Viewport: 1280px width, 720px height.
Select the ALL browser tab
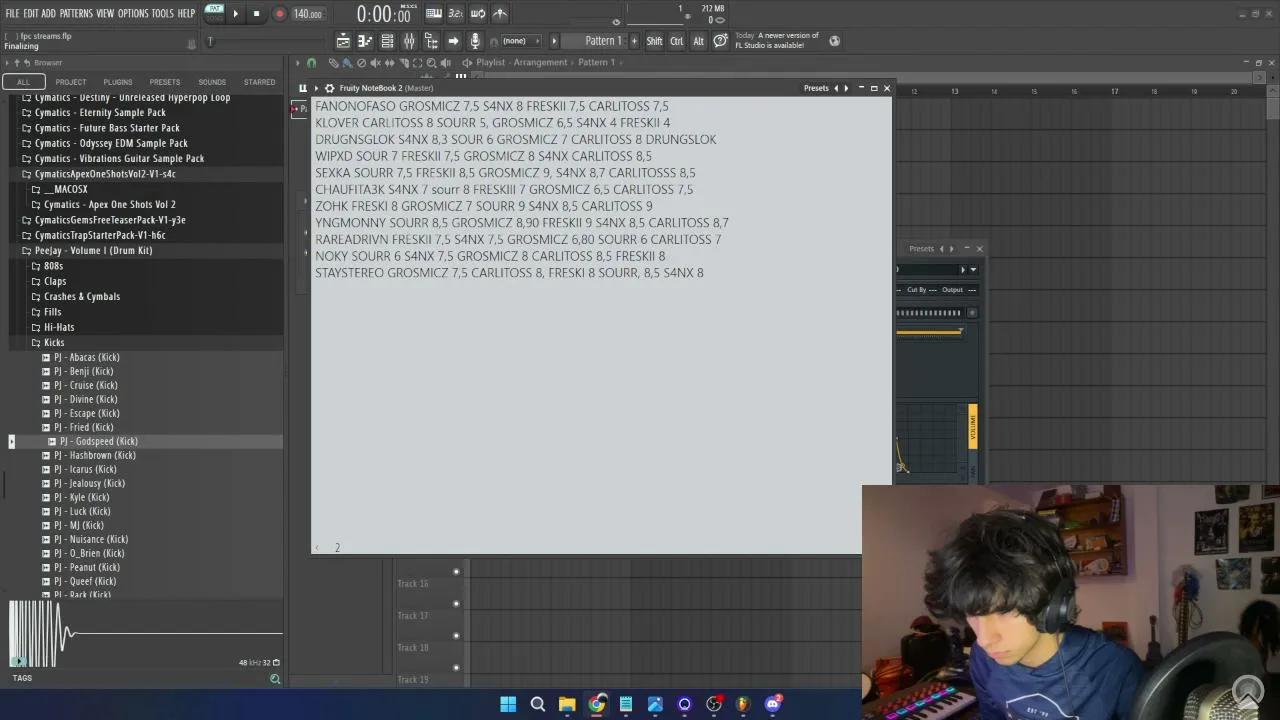23,82
